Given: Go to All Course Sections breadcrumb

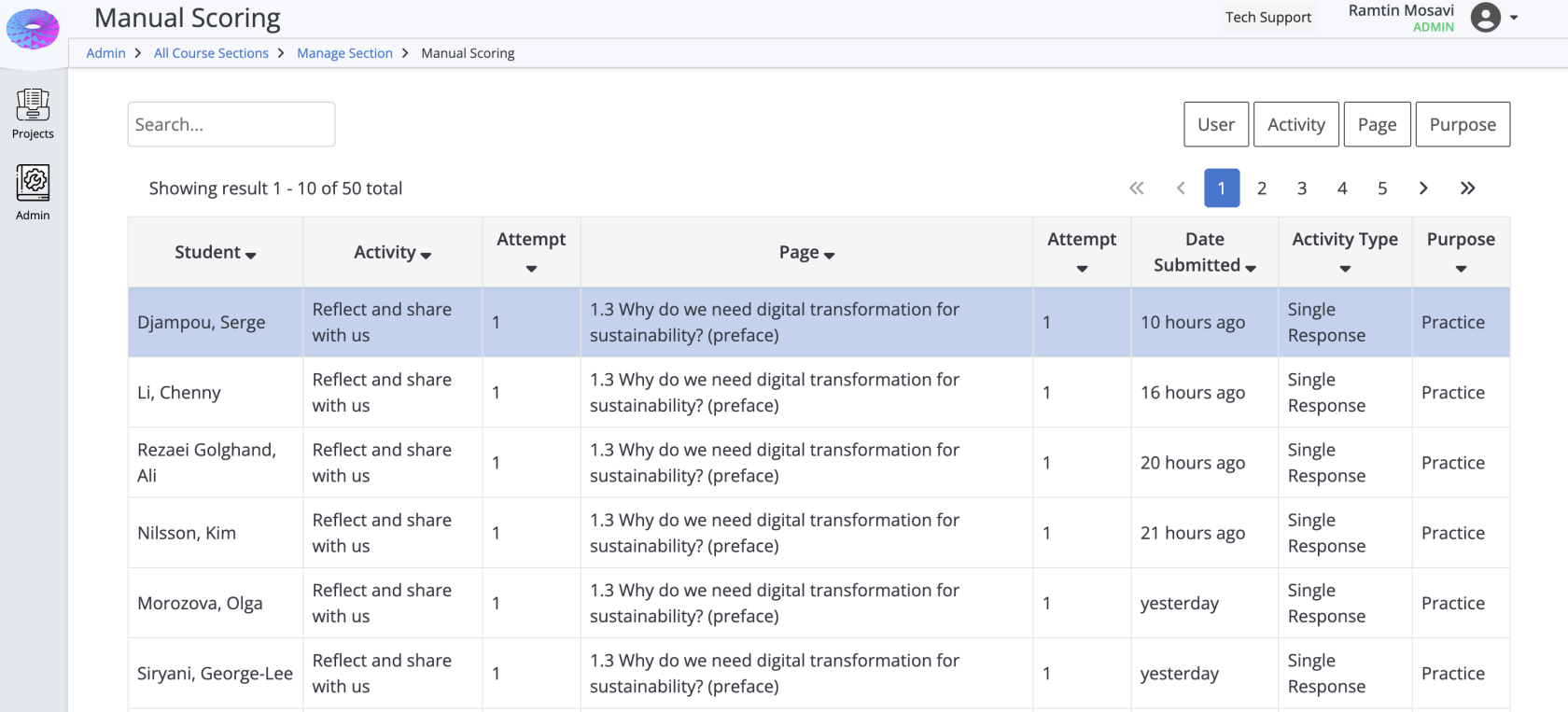Looking at the screenshot, I should (211, 53).
